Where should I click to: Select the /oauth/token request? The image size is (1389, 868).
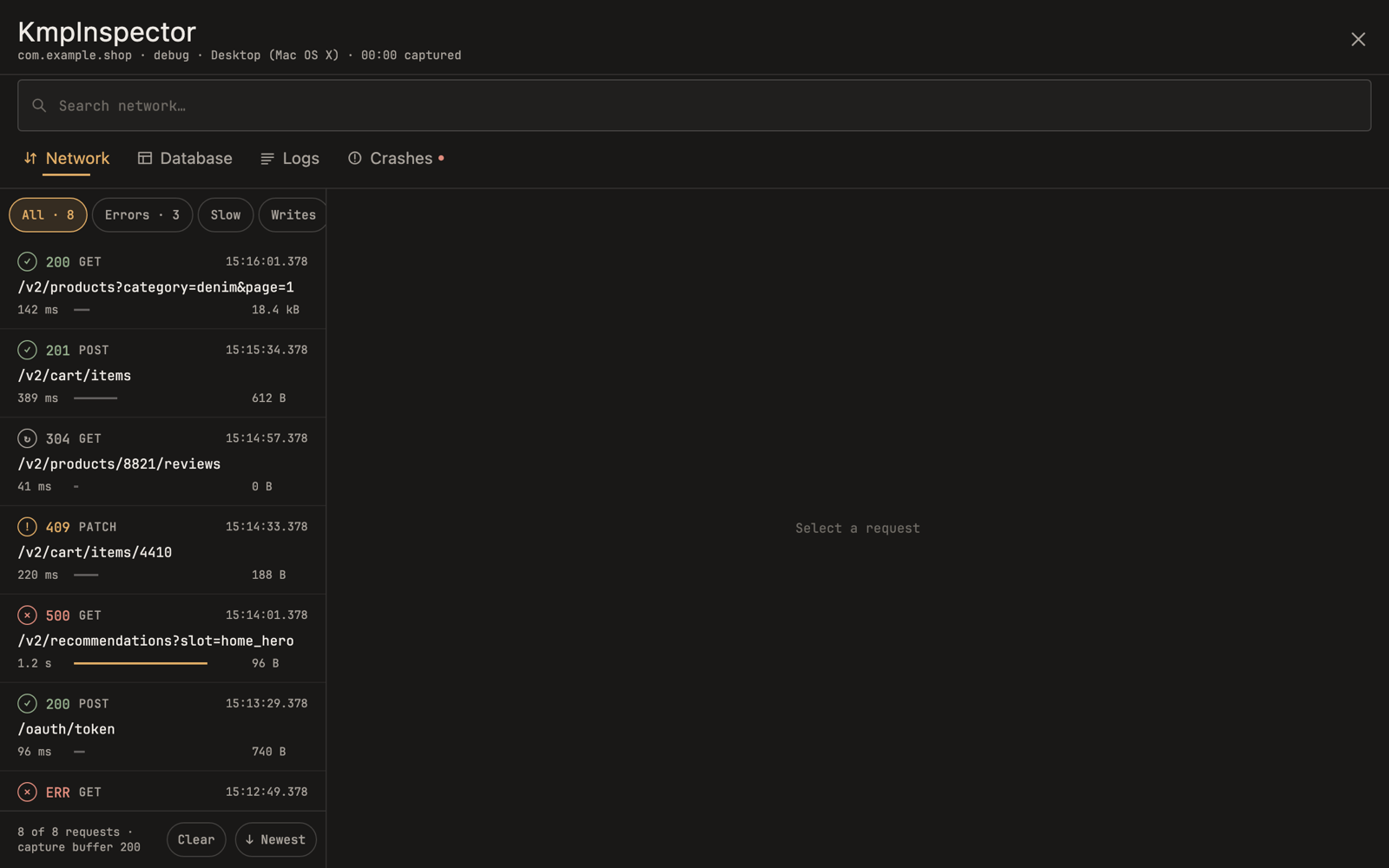(x=162, y=727)
